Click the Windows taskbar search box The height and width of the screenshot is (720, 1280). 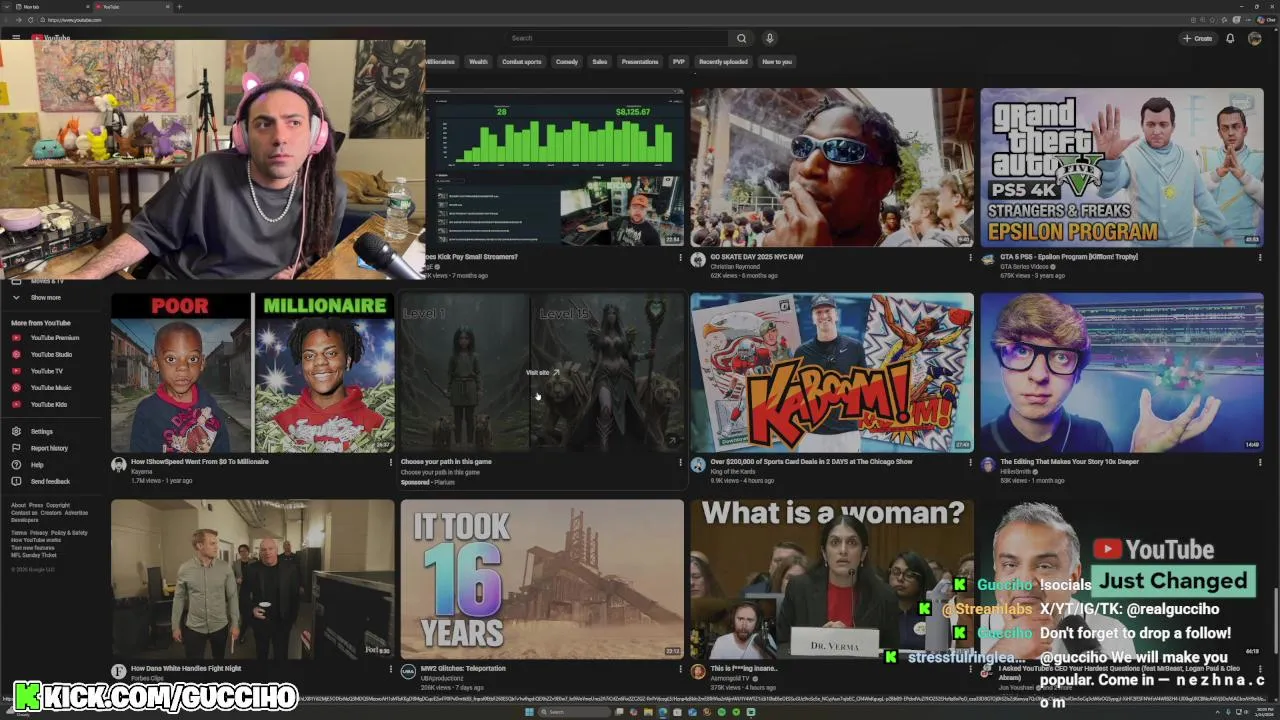click(573, 712)
